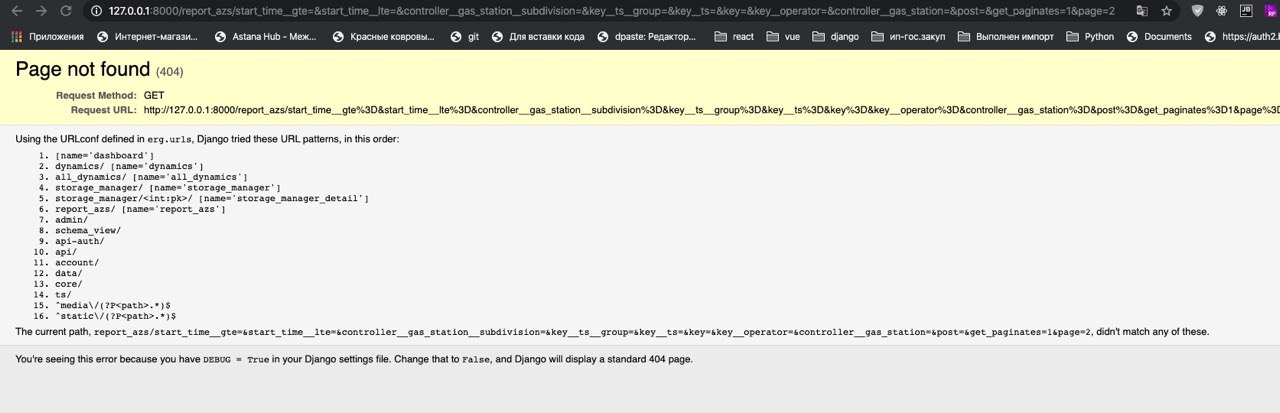Click the DEBUG = True setting text
1280x413 pixels.
pos(237,359)
